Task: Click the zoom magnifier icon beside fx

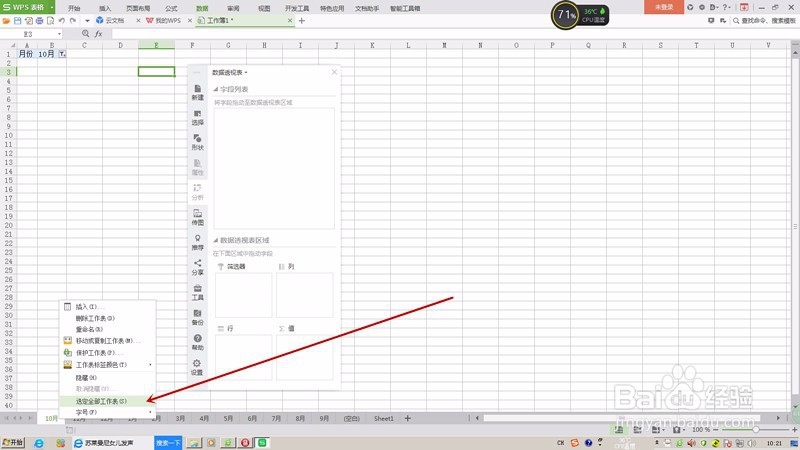Action: click(85, 34)
